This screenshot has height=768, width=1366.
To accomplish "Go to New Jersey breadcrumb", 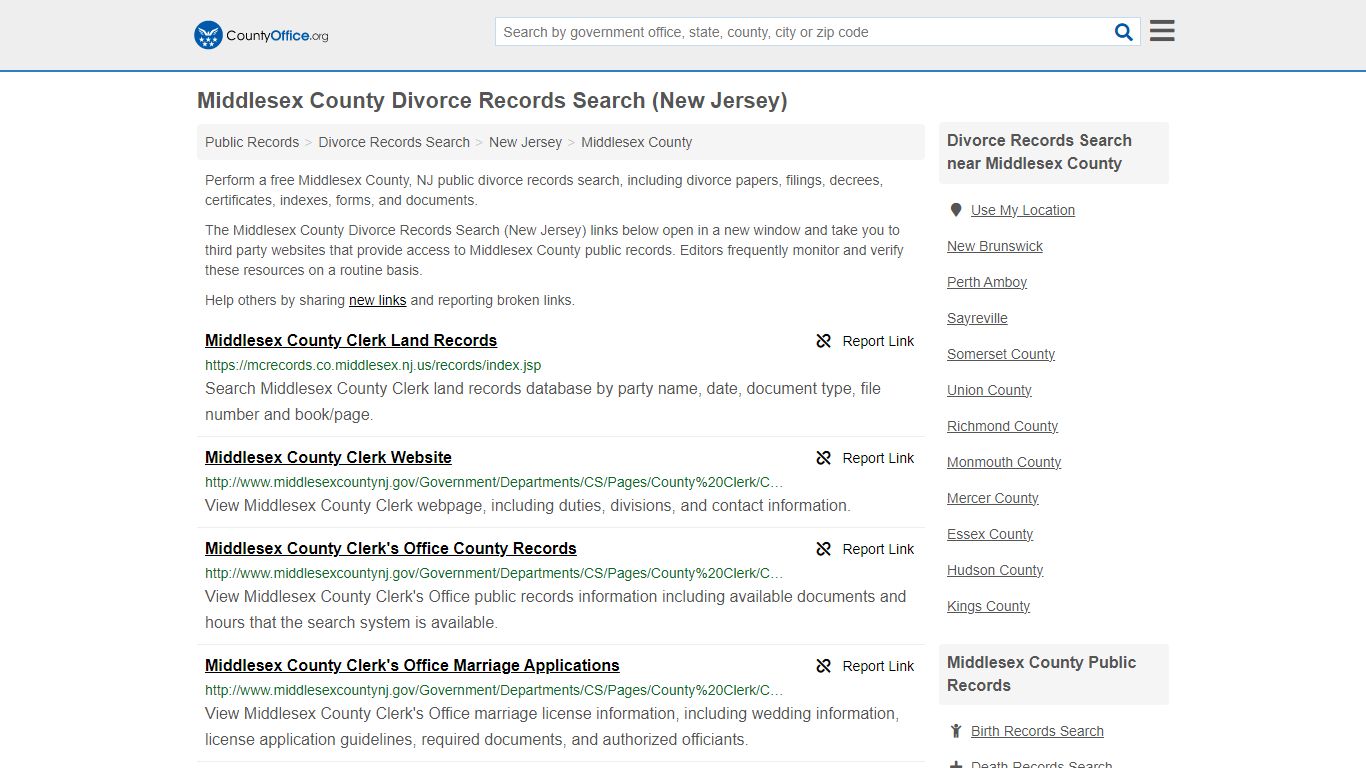I will click(525, 142).
